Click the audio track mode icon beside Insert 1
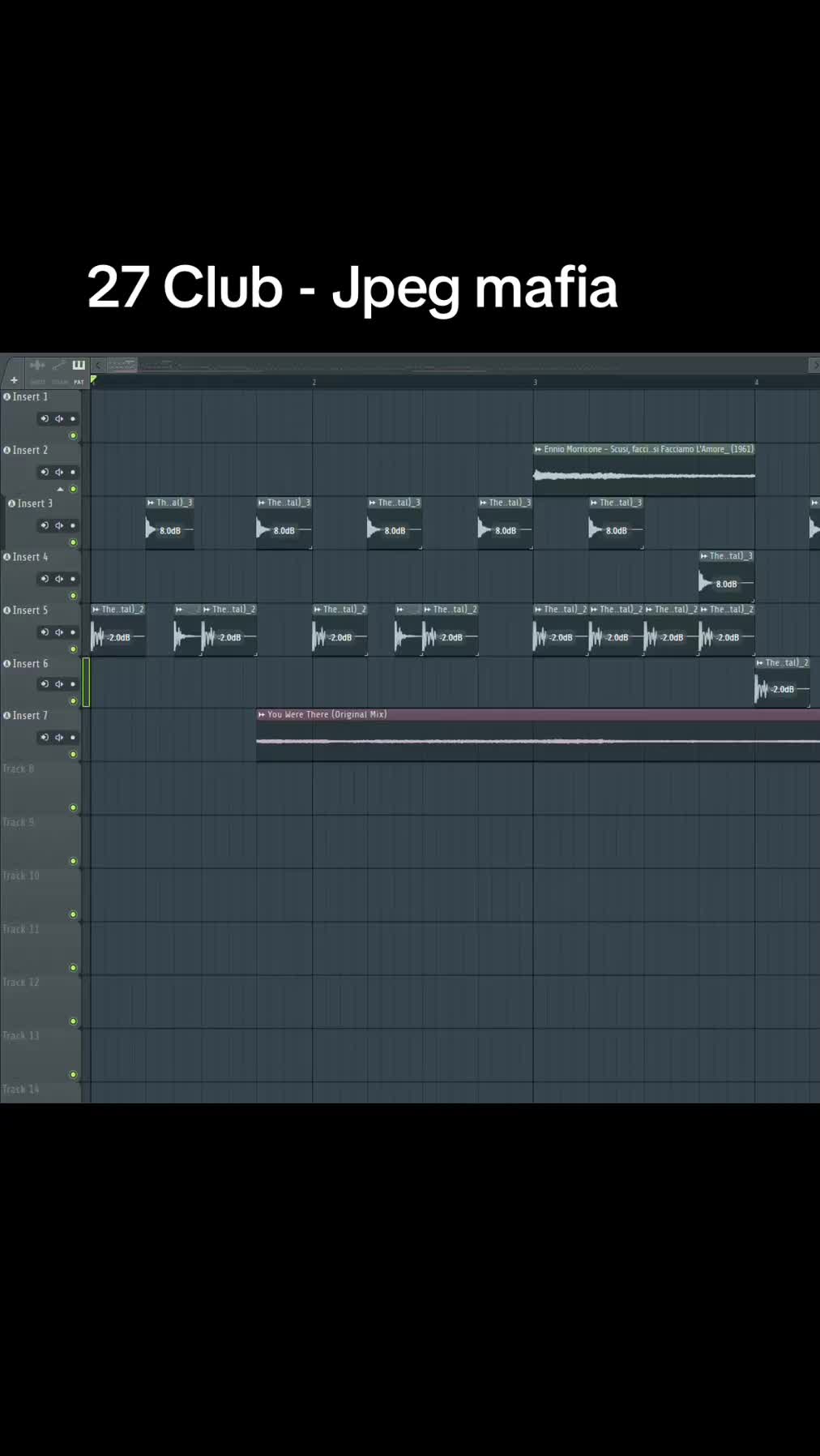This screenshot has width=820, height=1456. pyautogui.click(x=7, y=396)
